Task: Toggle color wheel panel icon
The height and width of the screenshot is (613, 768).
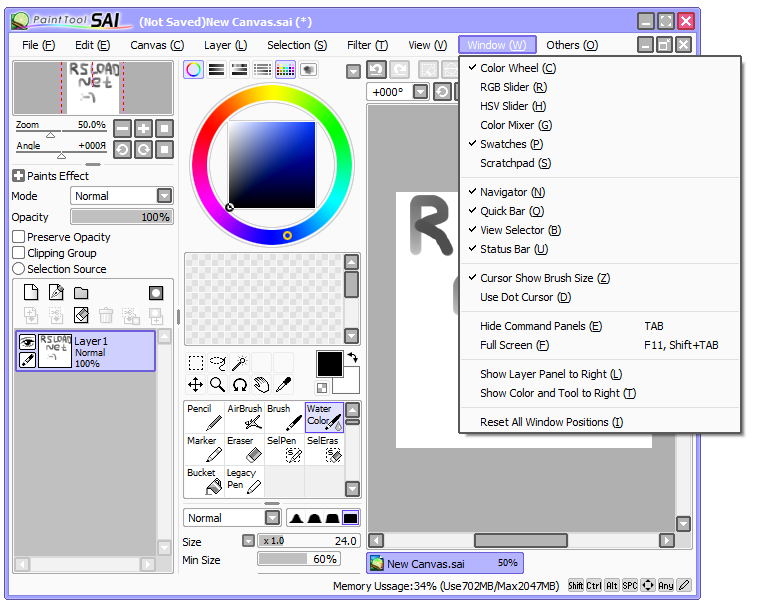Action: [x=193, y=70]
